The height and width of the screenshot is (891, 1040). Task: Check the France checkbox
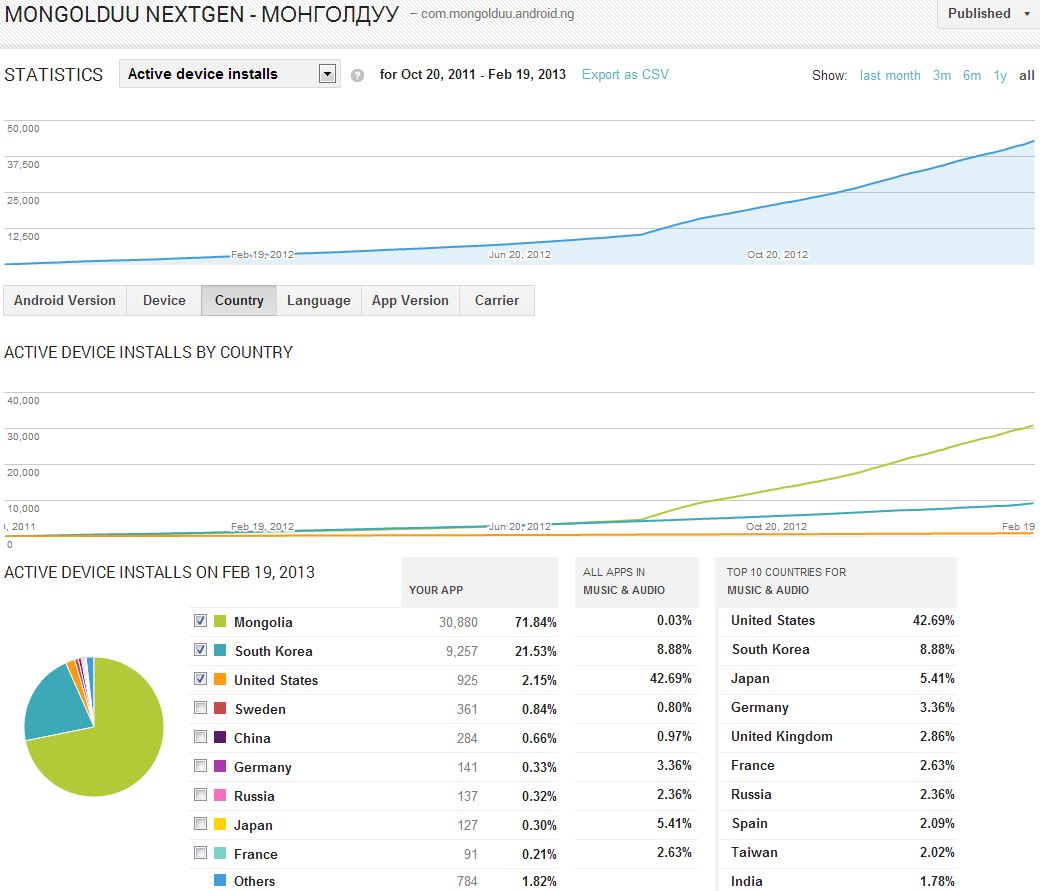pyautogui.click(x=200, y=853)
